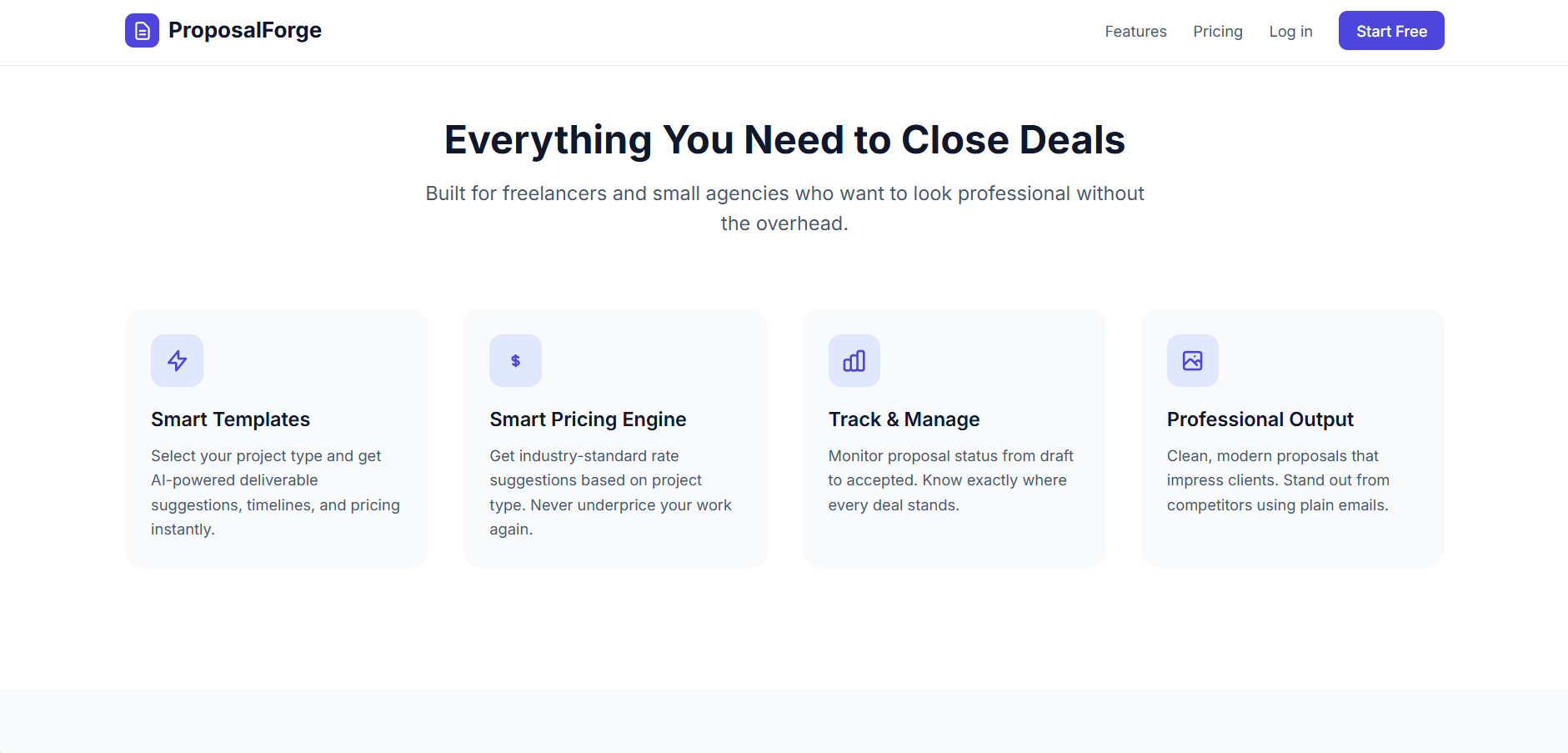Click the Log in link
The image size is (1568, 753).
point(1290,31)
